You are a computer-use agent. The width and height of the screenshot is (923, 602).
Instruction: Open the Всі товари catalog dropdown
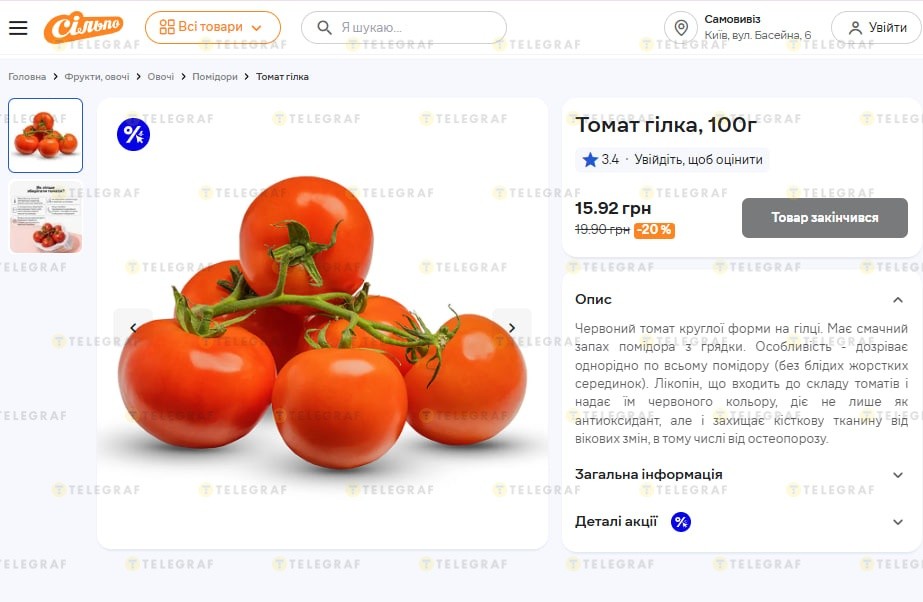213,28
